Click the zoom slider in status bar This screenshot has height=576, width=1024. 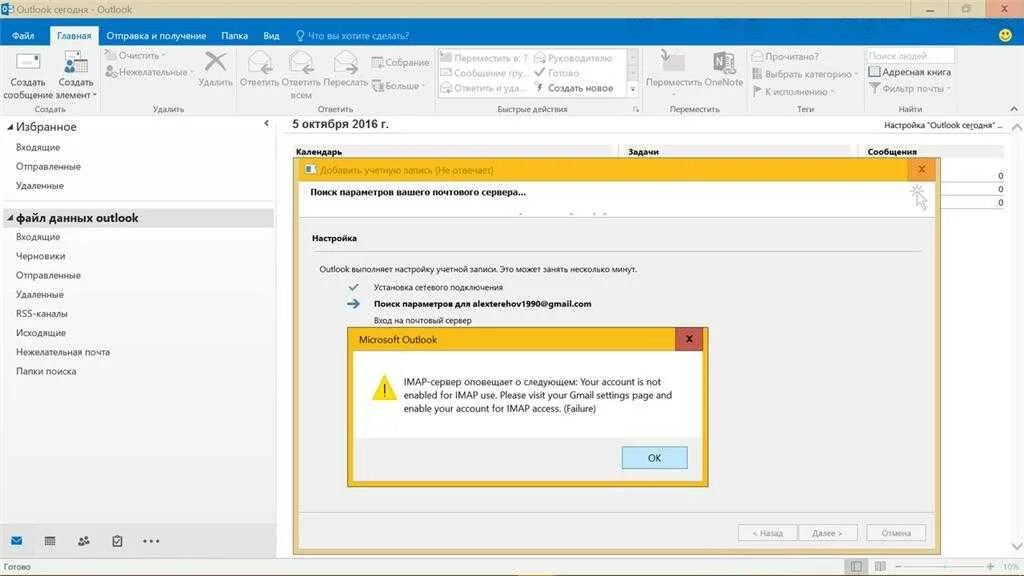click(x=944, y=566)
